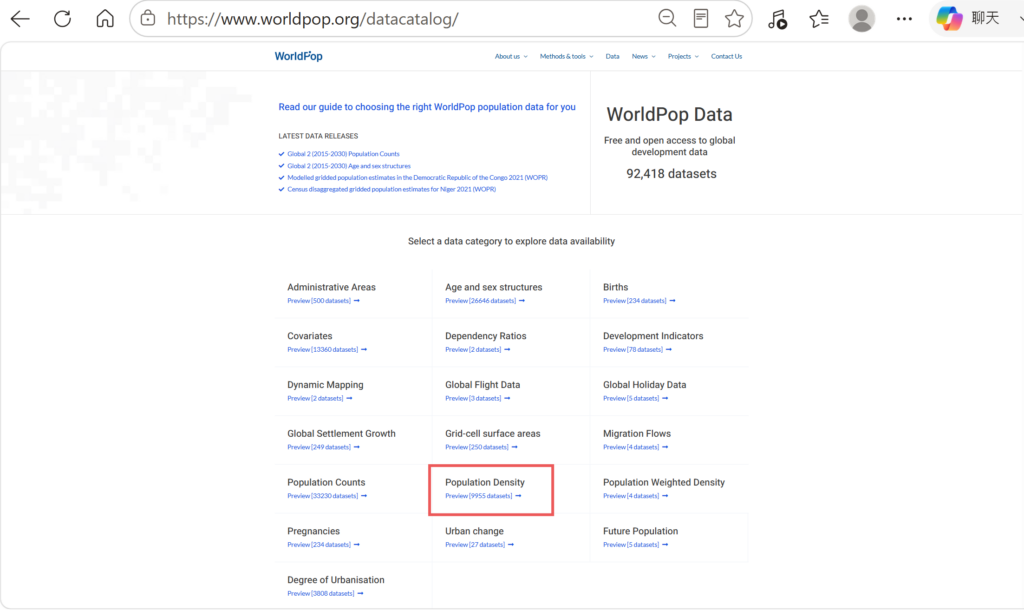
Task: Expand the About us menu
Action: click(x=511, y=56)
